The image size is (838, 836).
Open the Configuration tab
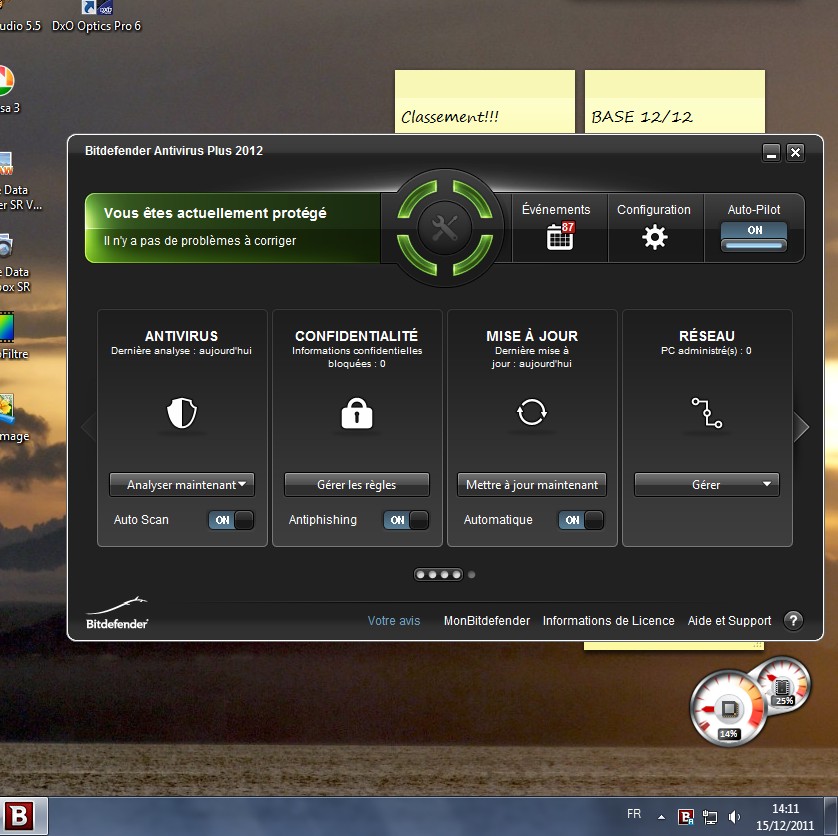point(656,228)
